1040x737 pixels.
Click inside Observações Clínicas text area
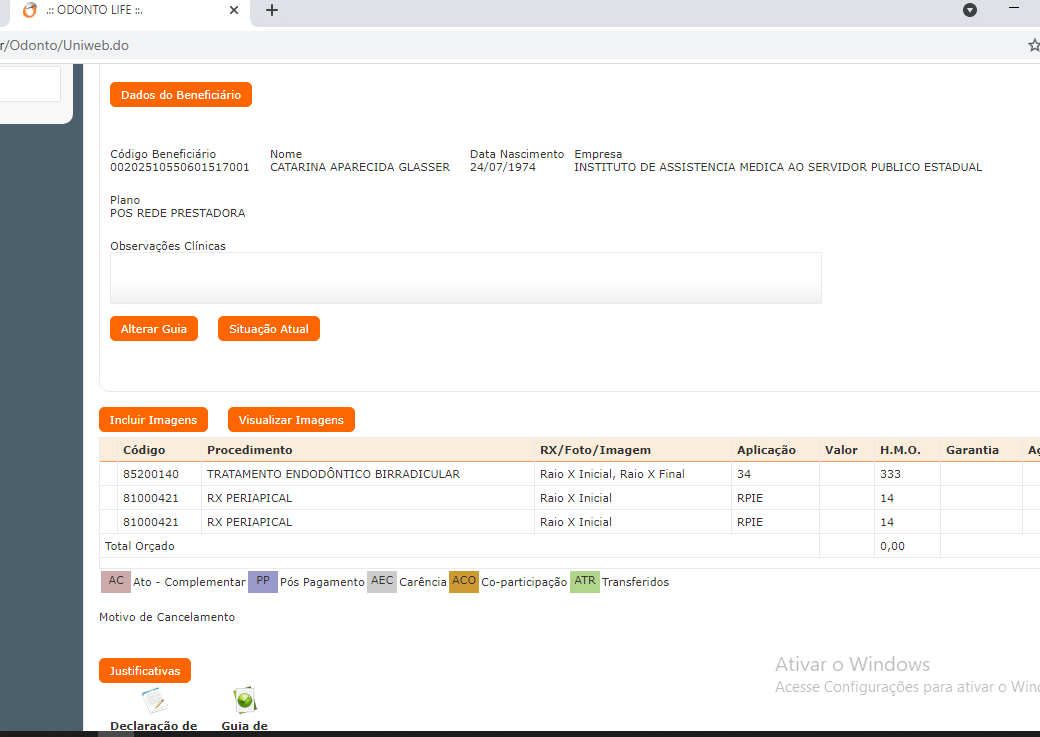click(465, 278)
